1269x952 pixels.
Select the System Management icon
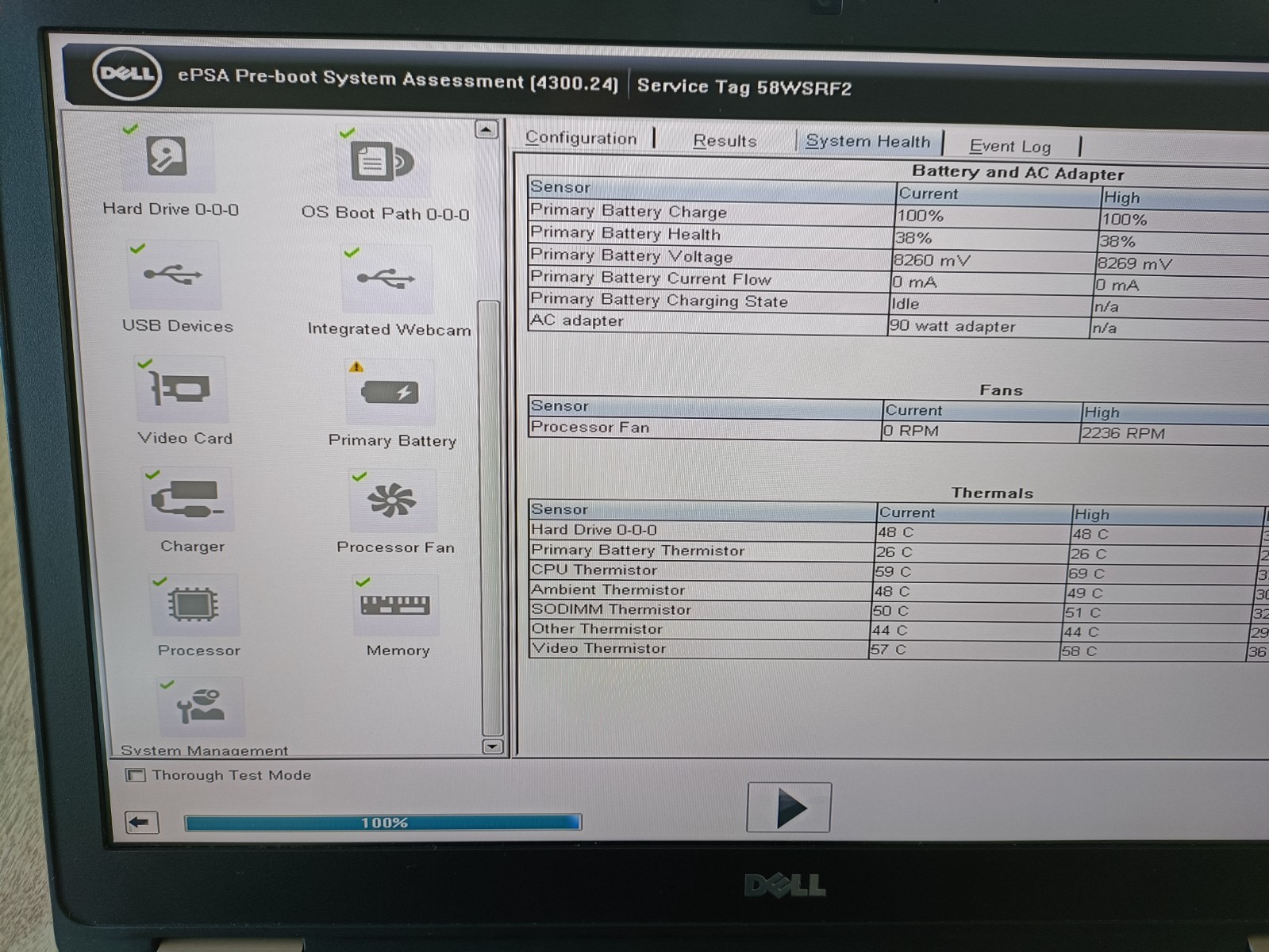click(x=201, y=706)
